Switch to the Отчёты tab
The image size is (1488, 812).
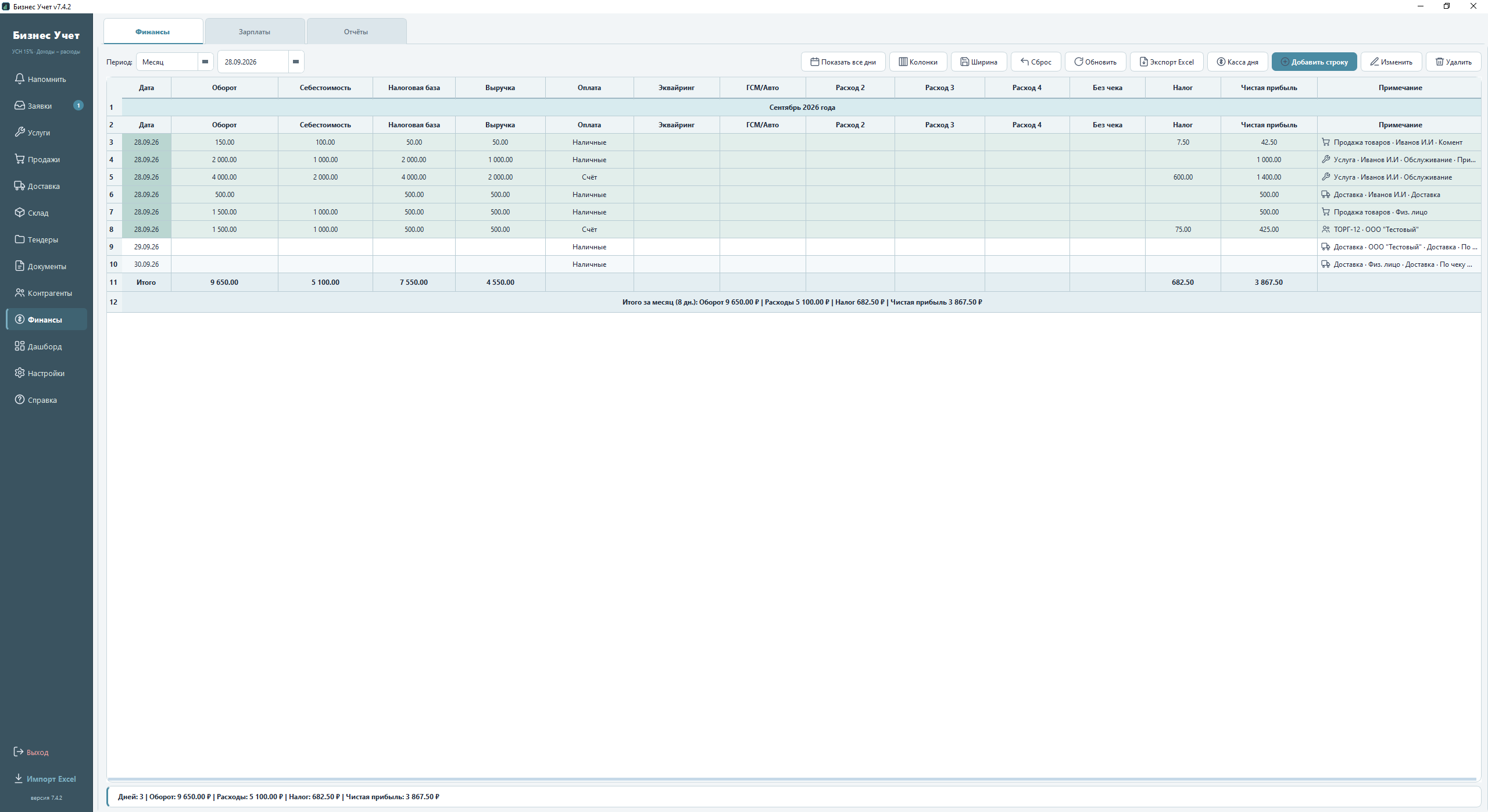pyautogui.click(x=356, y=31)
